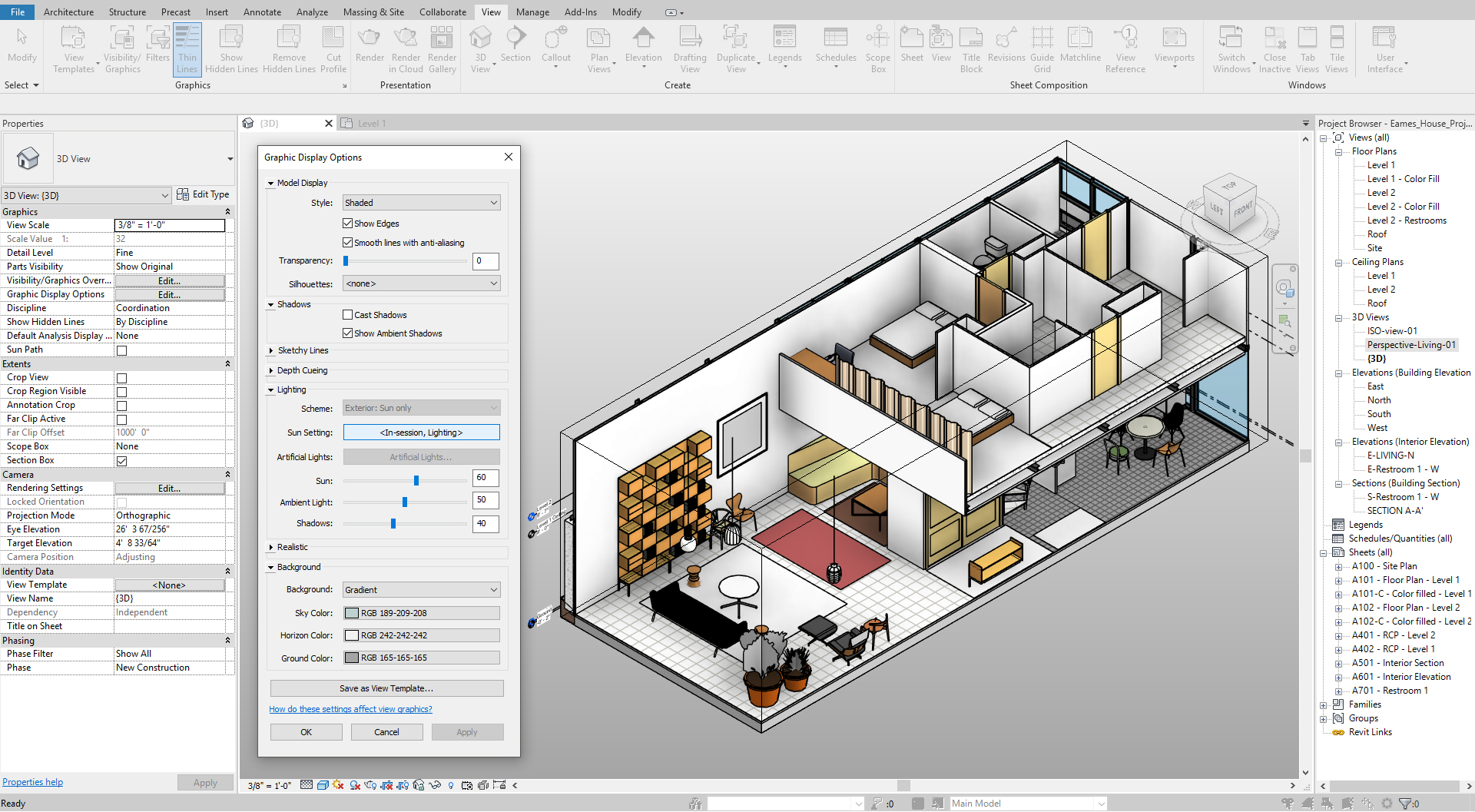
Task: Activate the Scope Box tool
Action: [x=877, y=46]
